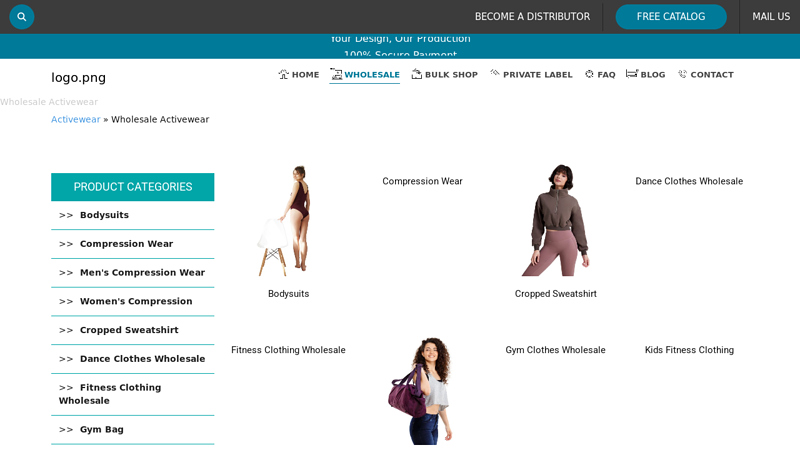800x450 pixels.
Task: Click the Cropped Sweatshirt model thumbnail
Action: click(x=556, y=220)
